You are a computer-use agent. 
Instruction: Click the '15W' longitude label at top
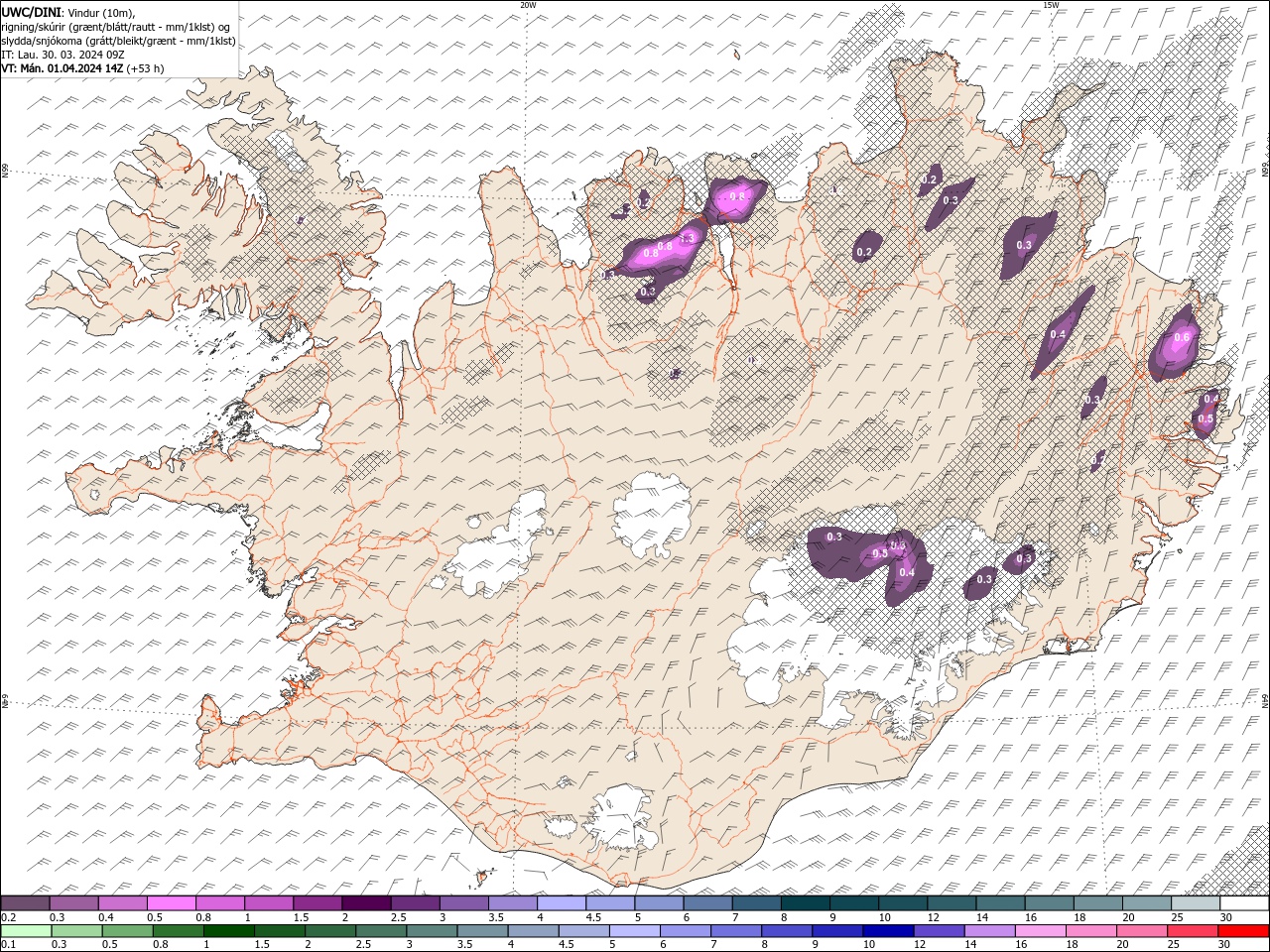[x=1051, y=5]
